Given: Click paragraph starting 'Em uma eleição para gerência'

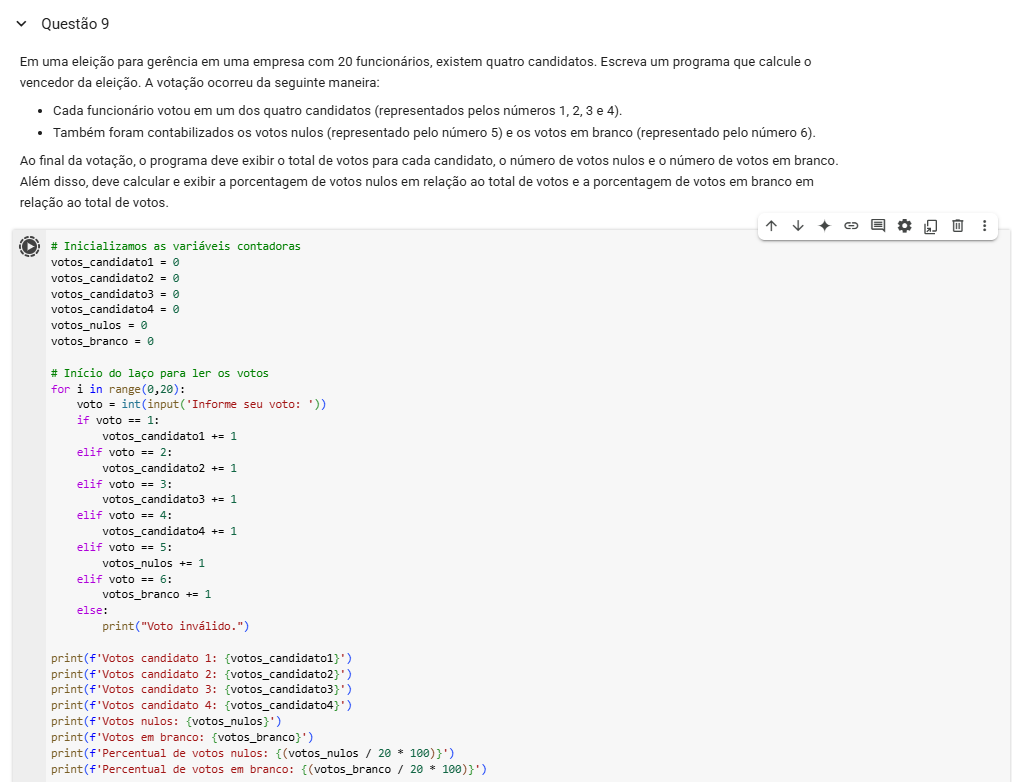Looking at the screenshot, I should (416, 72).
